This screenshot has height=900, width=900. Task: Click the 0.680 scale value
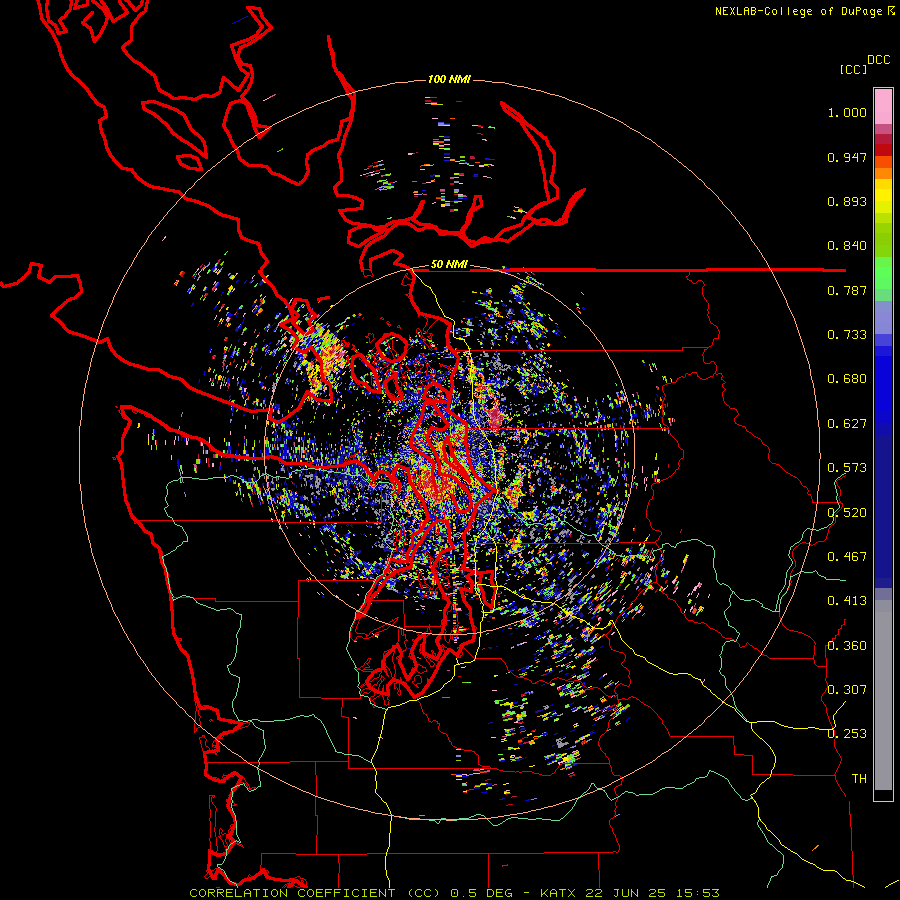[x=847, y=379]
